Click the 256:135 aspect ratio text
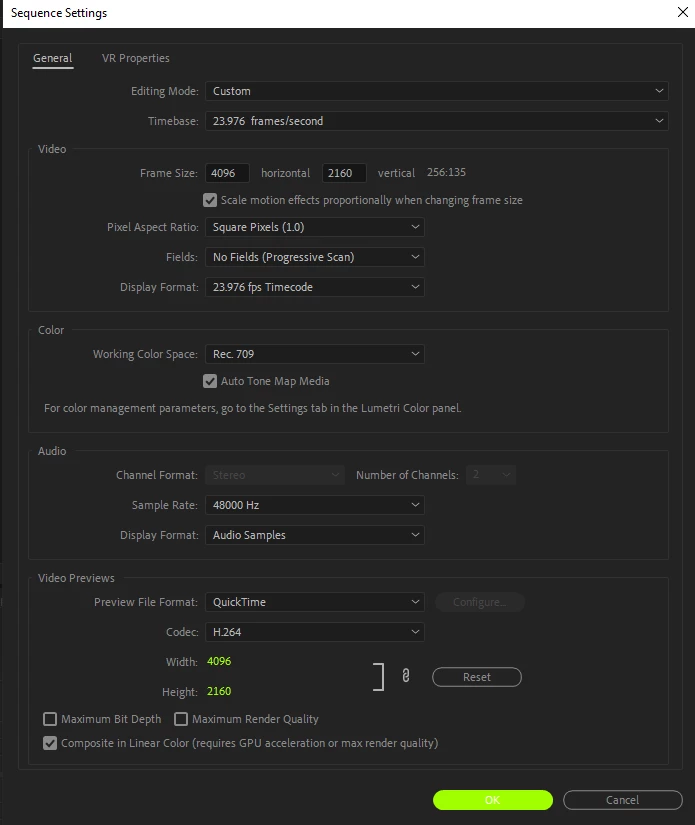Viewport: 695px width, 825px height. pyautogui.click(x=446, y=173)
